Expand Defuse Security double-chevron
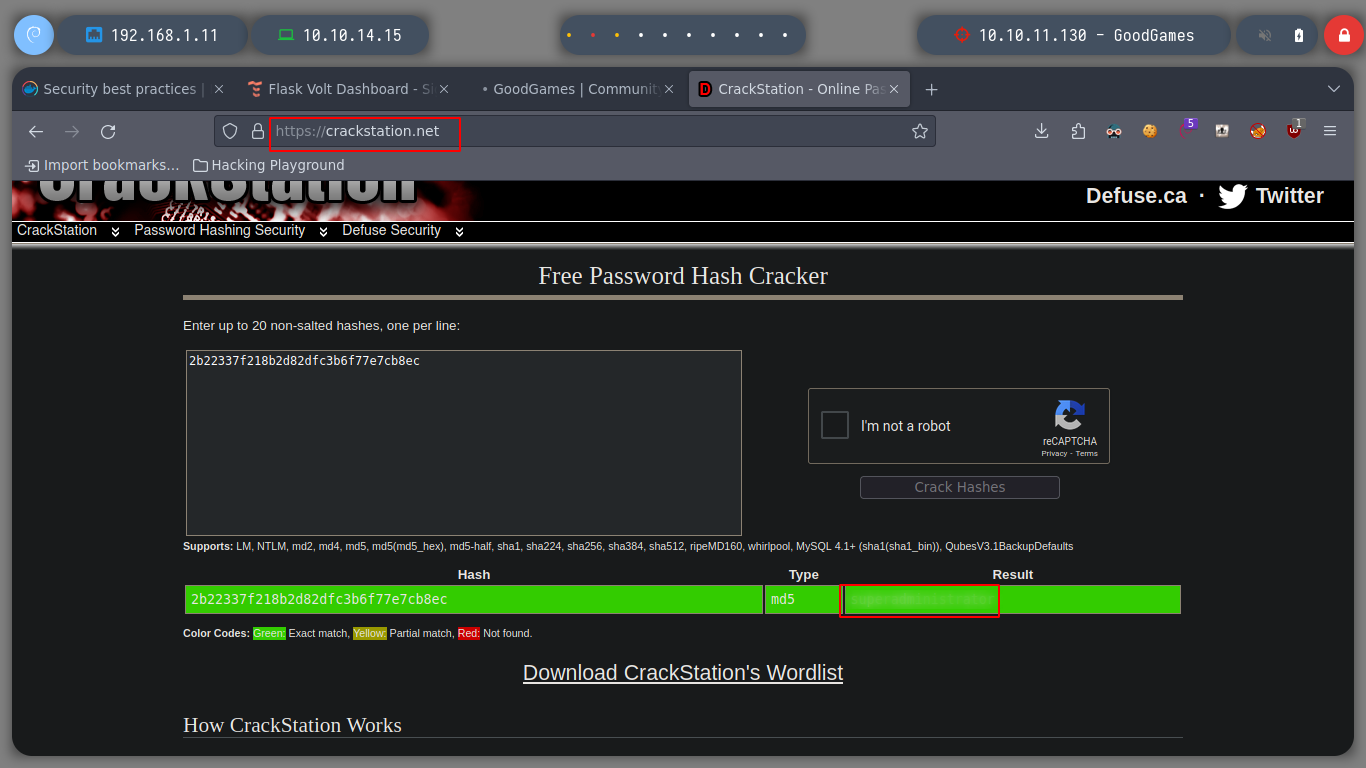The height and width of the screenshot is (768, 1366). click(x=459, y=231)
